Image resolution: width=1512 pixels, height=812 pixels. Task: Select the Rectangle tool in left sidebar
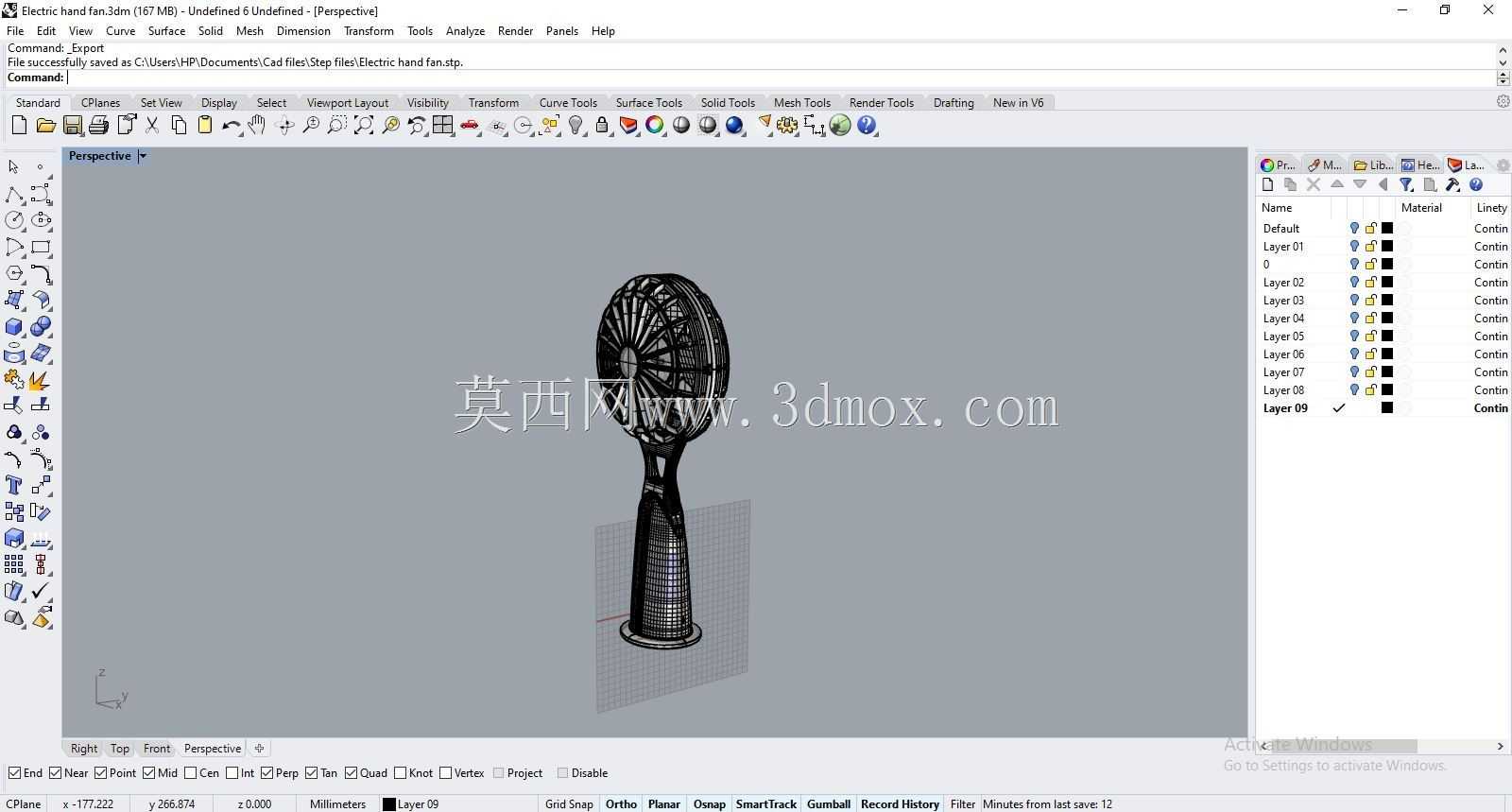click(41, 247)
